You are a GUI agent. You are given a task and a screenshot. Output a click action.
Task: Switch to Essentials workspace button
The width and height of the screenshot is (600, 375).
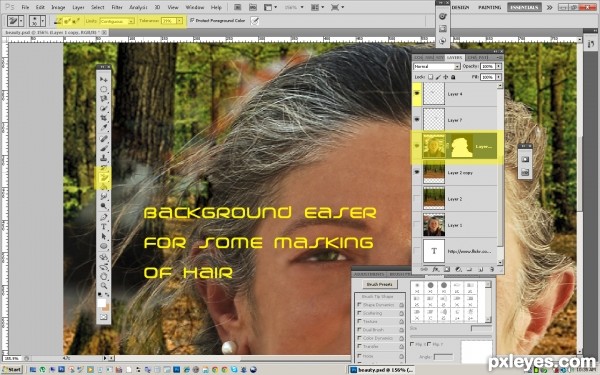524,7
